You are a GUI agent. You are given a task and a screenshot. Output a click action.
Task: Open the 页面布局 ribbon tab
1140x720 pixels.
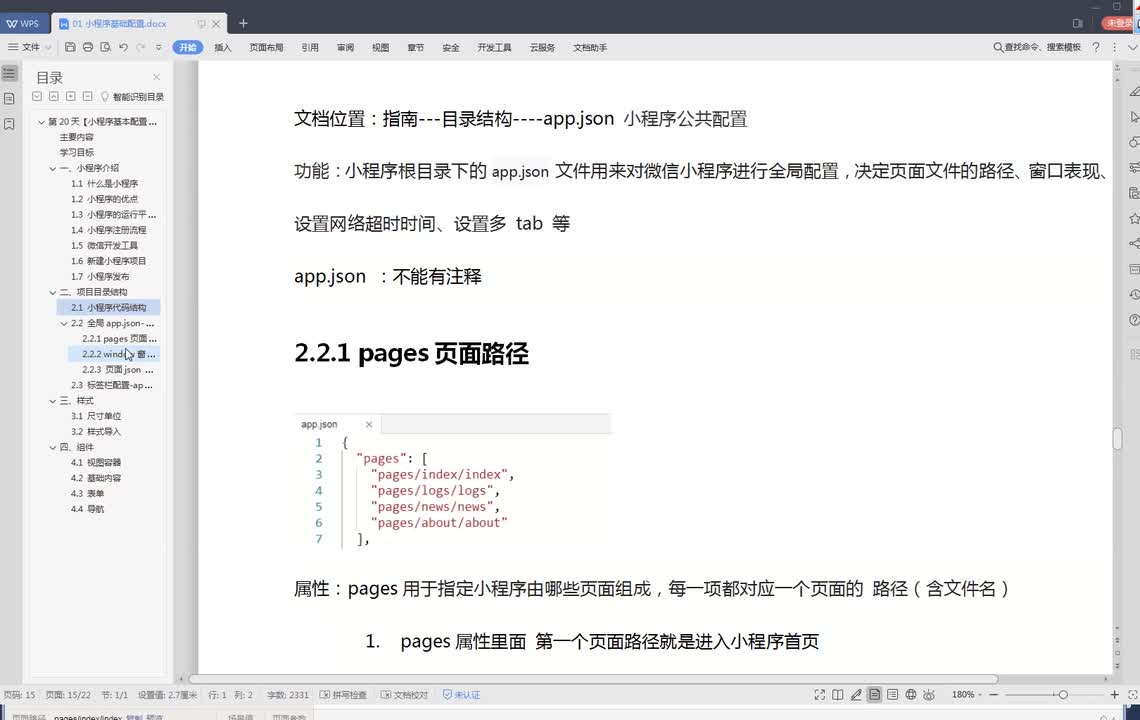click(x=266, y=48)
